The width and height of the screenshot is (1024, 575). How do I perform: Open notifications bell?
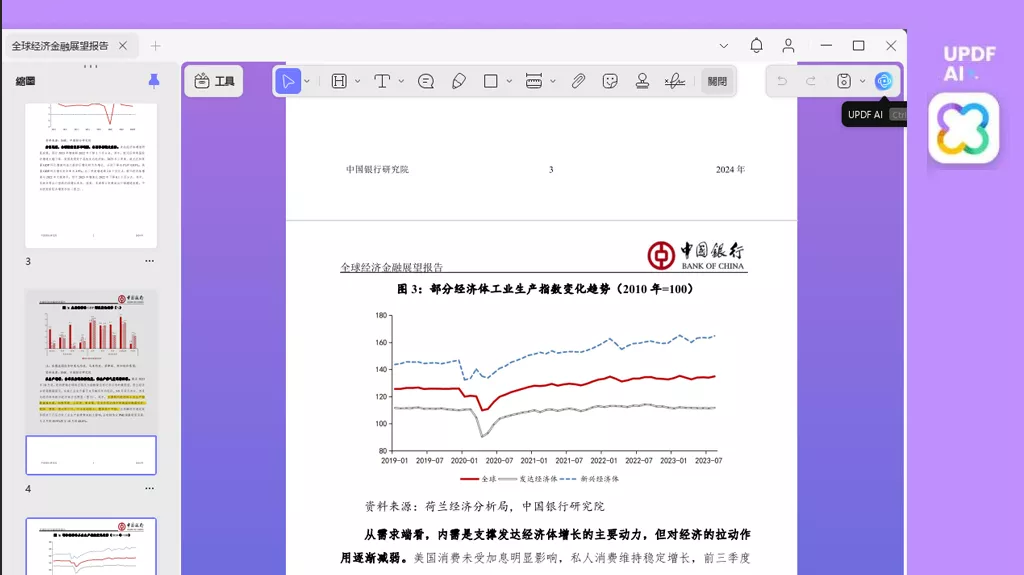click(756, 46)
